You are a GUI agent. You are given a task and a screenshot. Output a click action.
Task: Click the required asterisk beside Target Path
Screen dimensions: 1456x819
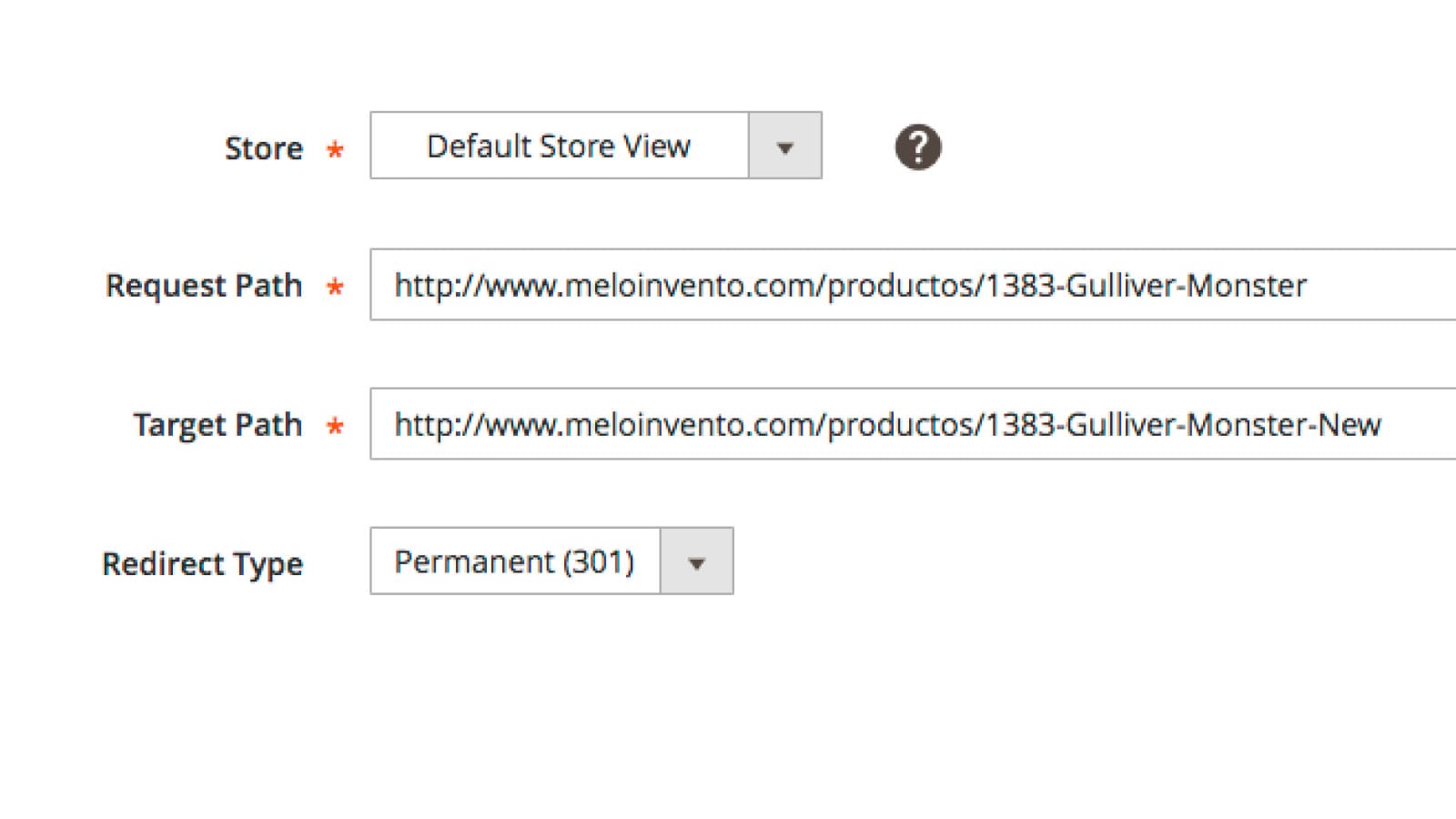tap(335, 426)
